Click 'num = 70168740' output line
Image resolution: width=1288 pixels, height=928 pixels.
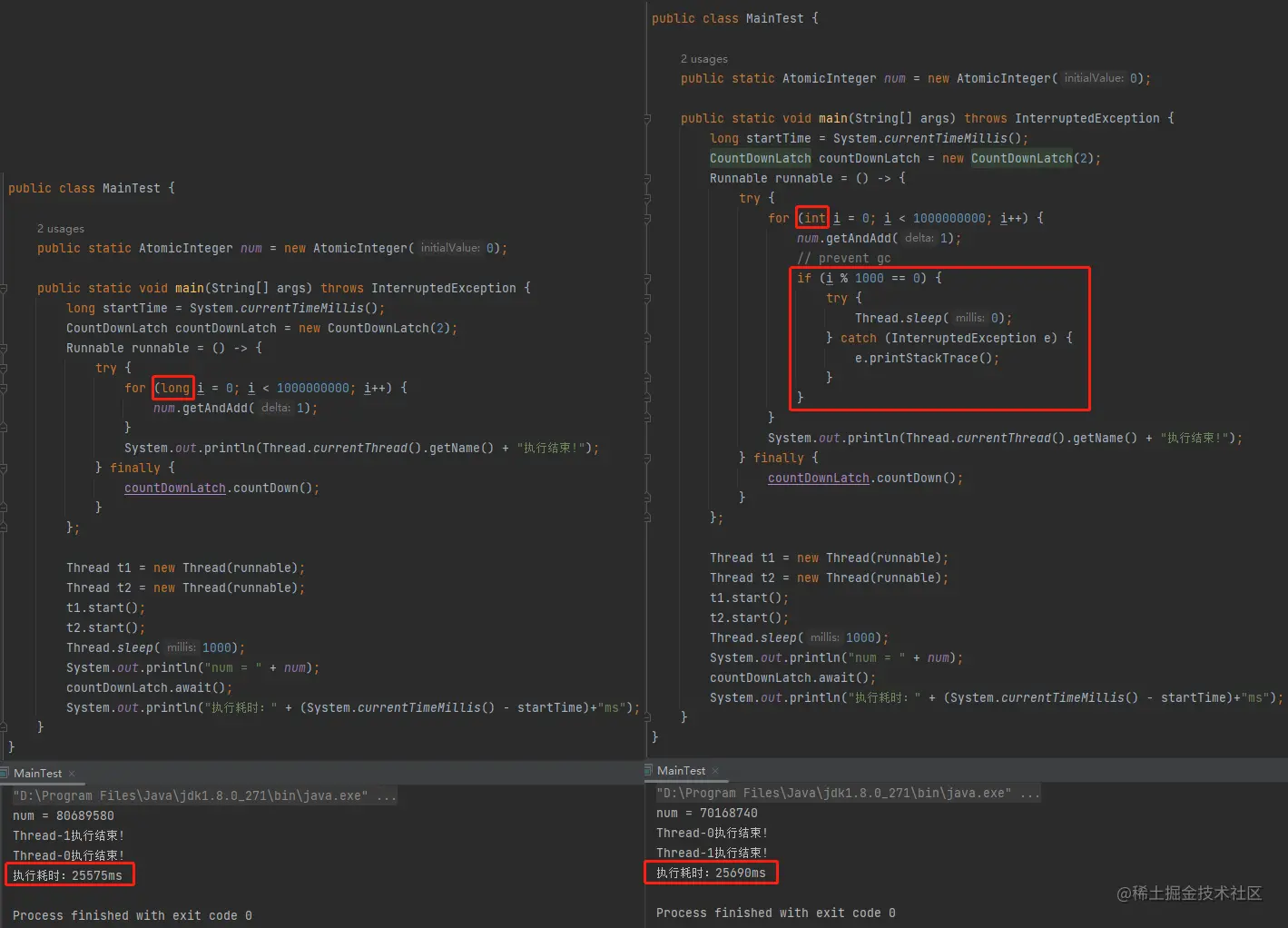click(x=707, y=813)
